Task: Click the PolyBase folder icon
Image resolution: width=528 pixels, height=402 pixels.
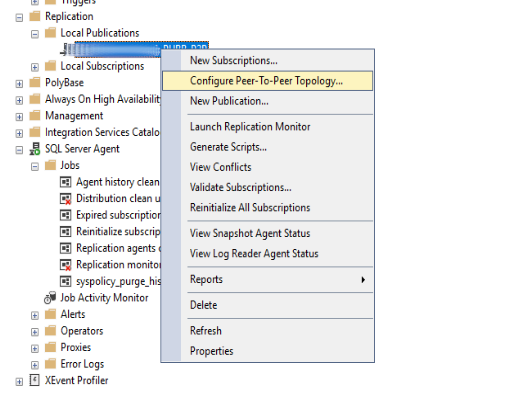Action: (x=35, y=82)
